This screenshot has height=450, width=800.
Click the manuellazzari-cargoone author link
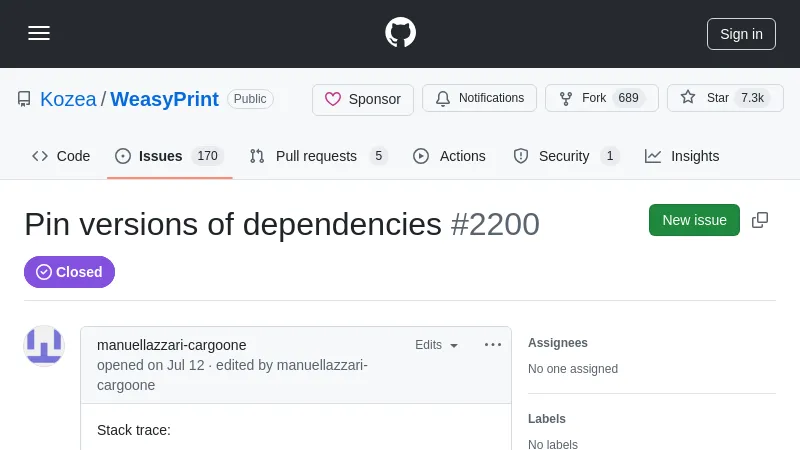click(x=171, y=345)
